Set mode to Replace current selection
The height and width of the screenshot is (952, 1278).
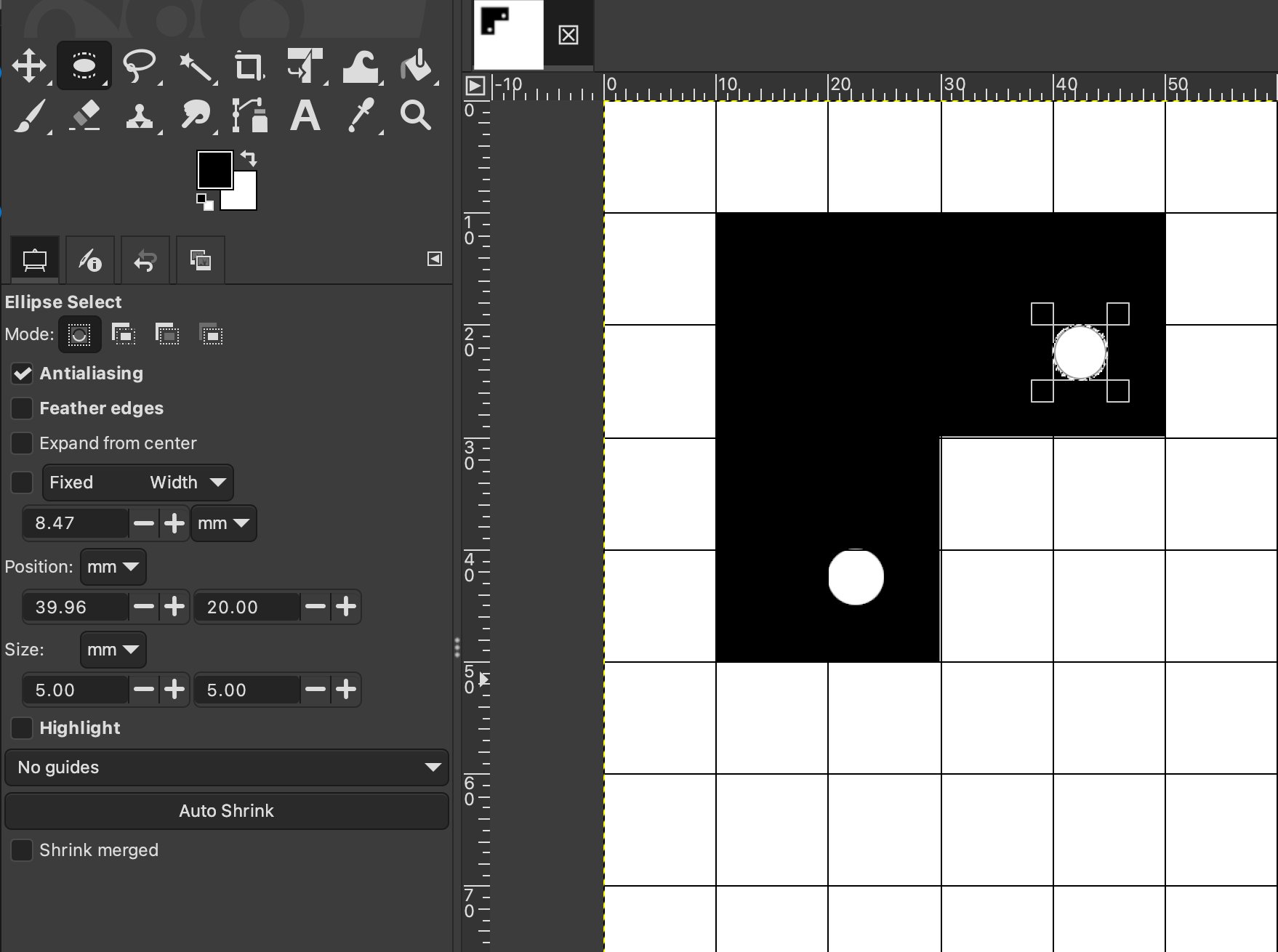pyautogui.click(x=79, y=334)
